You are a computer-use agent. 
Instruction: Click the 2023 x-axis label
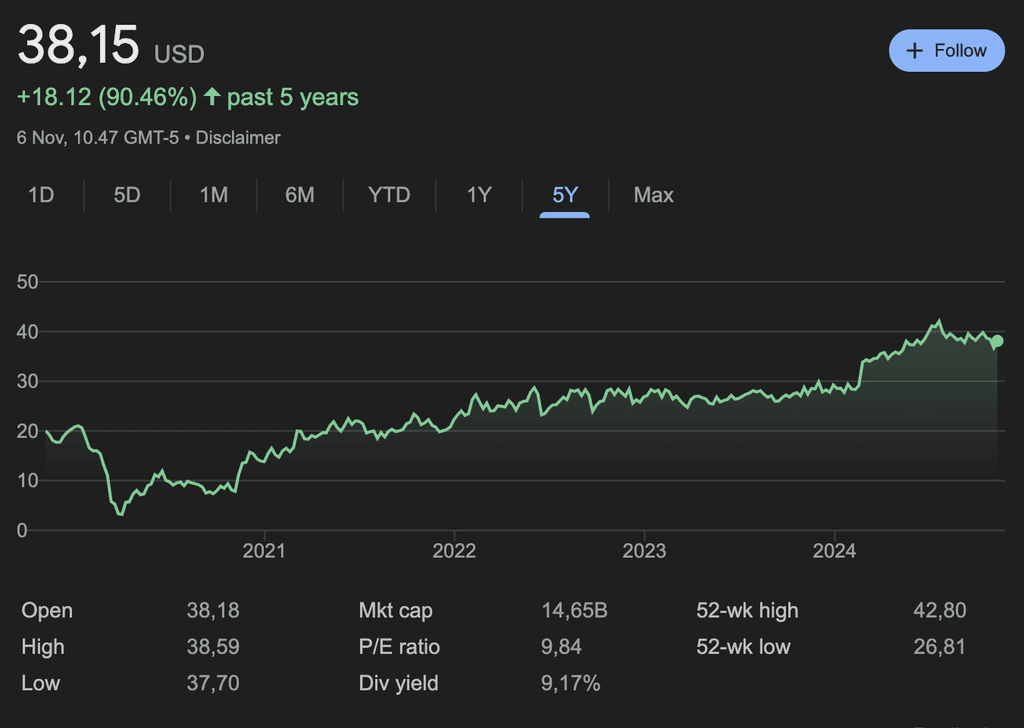[644, 551]
